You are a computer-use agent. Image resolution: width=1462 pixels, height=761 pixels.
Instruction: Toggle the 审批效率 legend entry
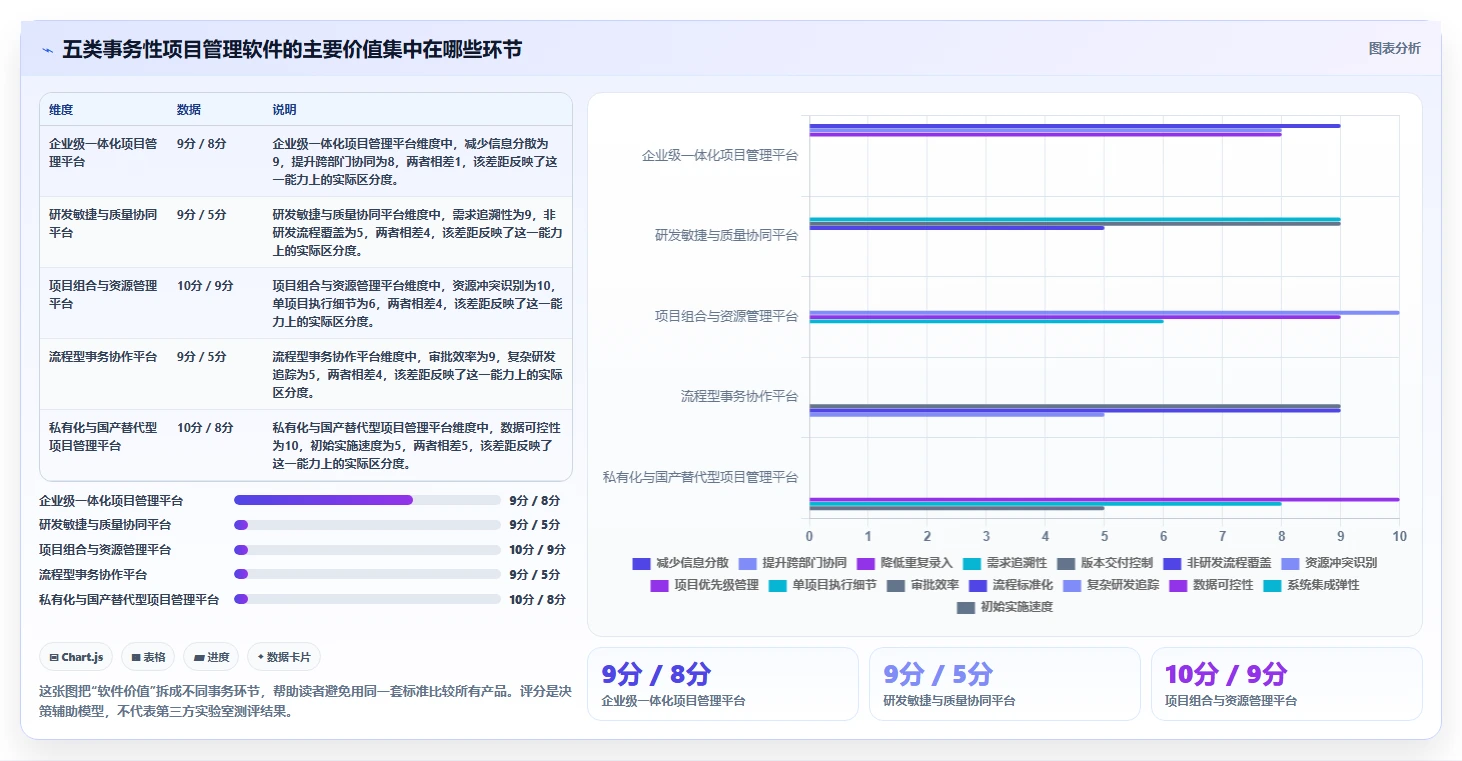[x=923, y=585]
